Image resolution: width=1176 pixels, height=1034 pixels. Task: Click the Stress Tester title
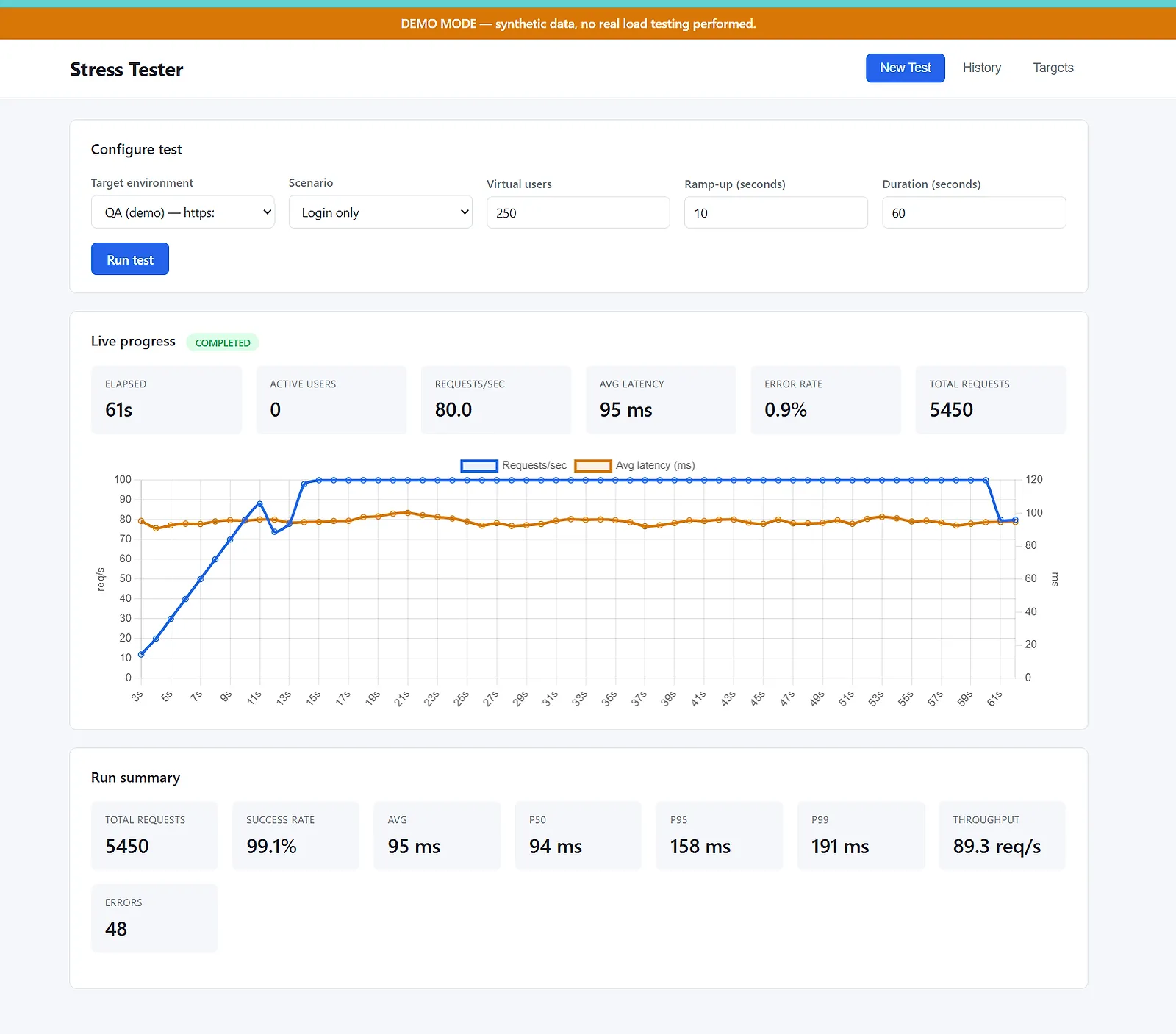[x=126, y=70]
